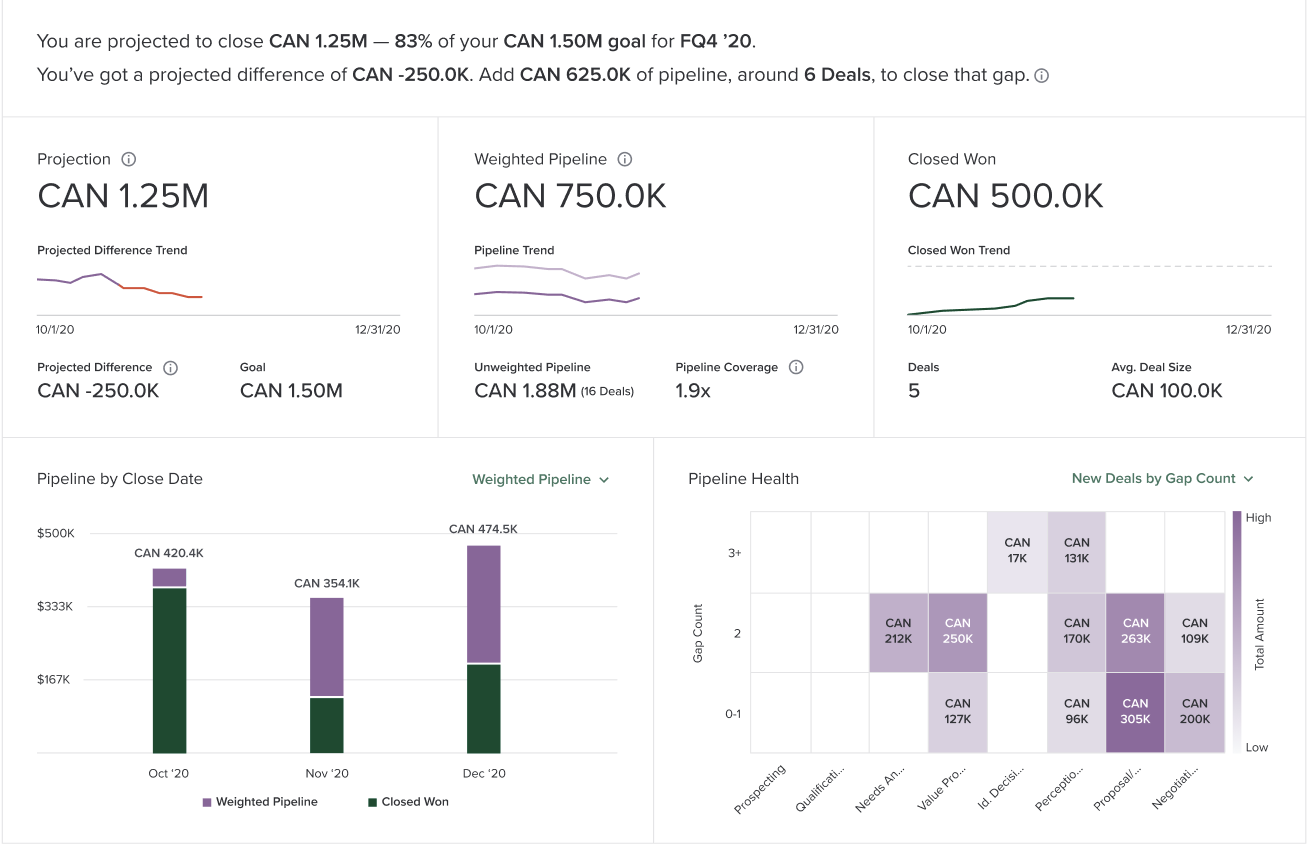Open the Weighted Pipeline chart dropdown
The width and height of the screenshot is (1316, 854).
pyautogui.click(x=541, y=480)
